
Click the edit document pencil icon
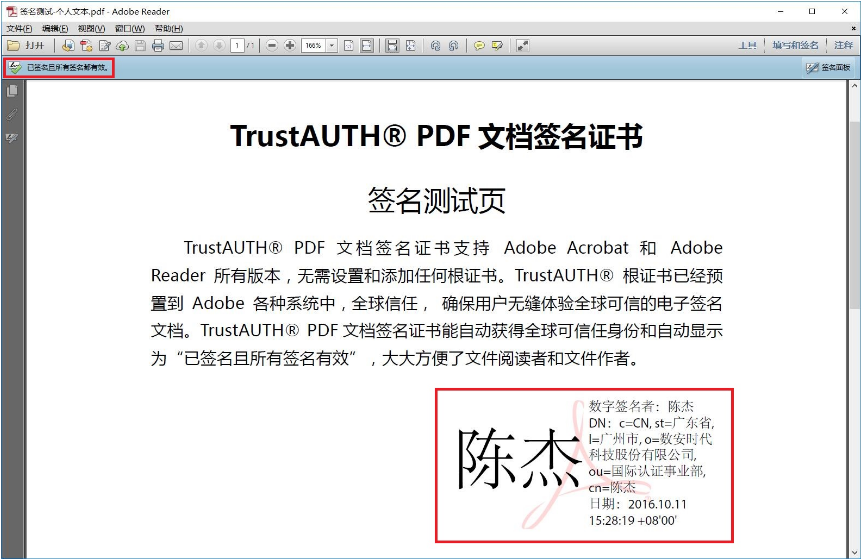pos(104,46)
